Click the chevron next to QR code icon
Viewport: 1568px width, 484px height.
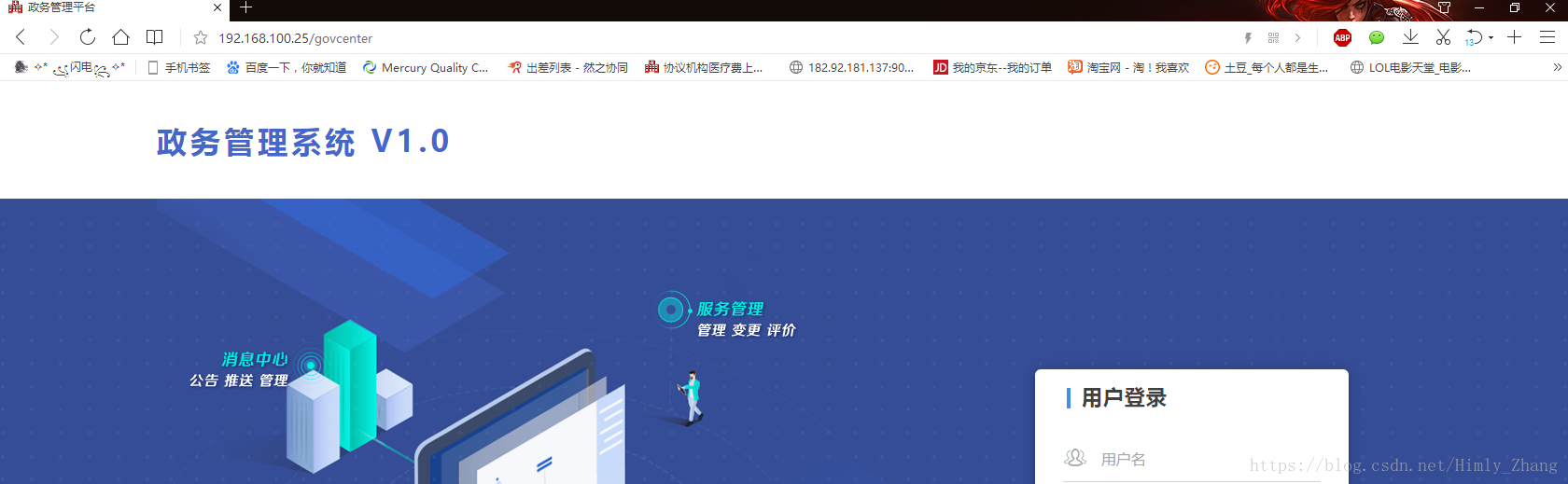(1297, 38)
